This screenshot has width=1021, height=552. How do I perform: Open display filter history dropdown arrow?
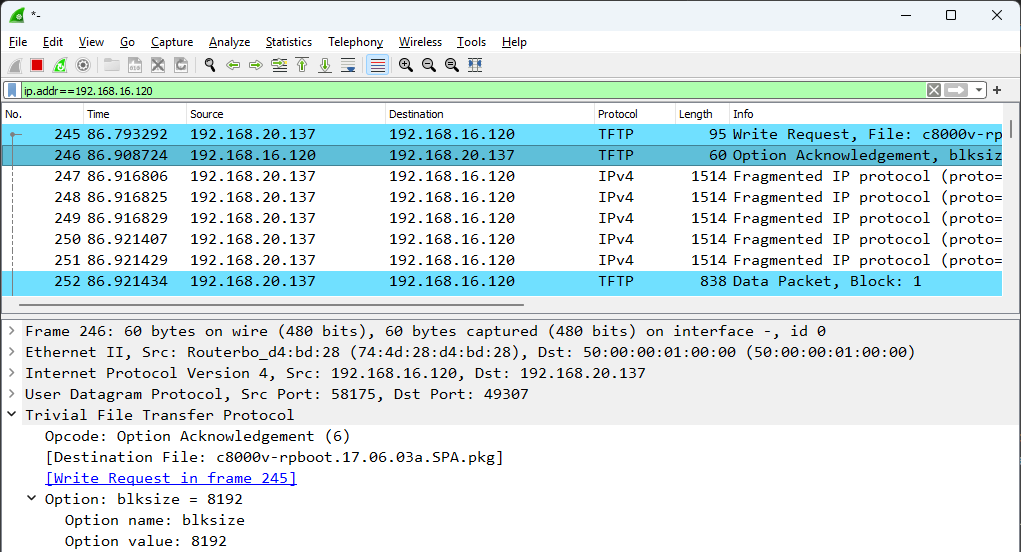point(979,90)
